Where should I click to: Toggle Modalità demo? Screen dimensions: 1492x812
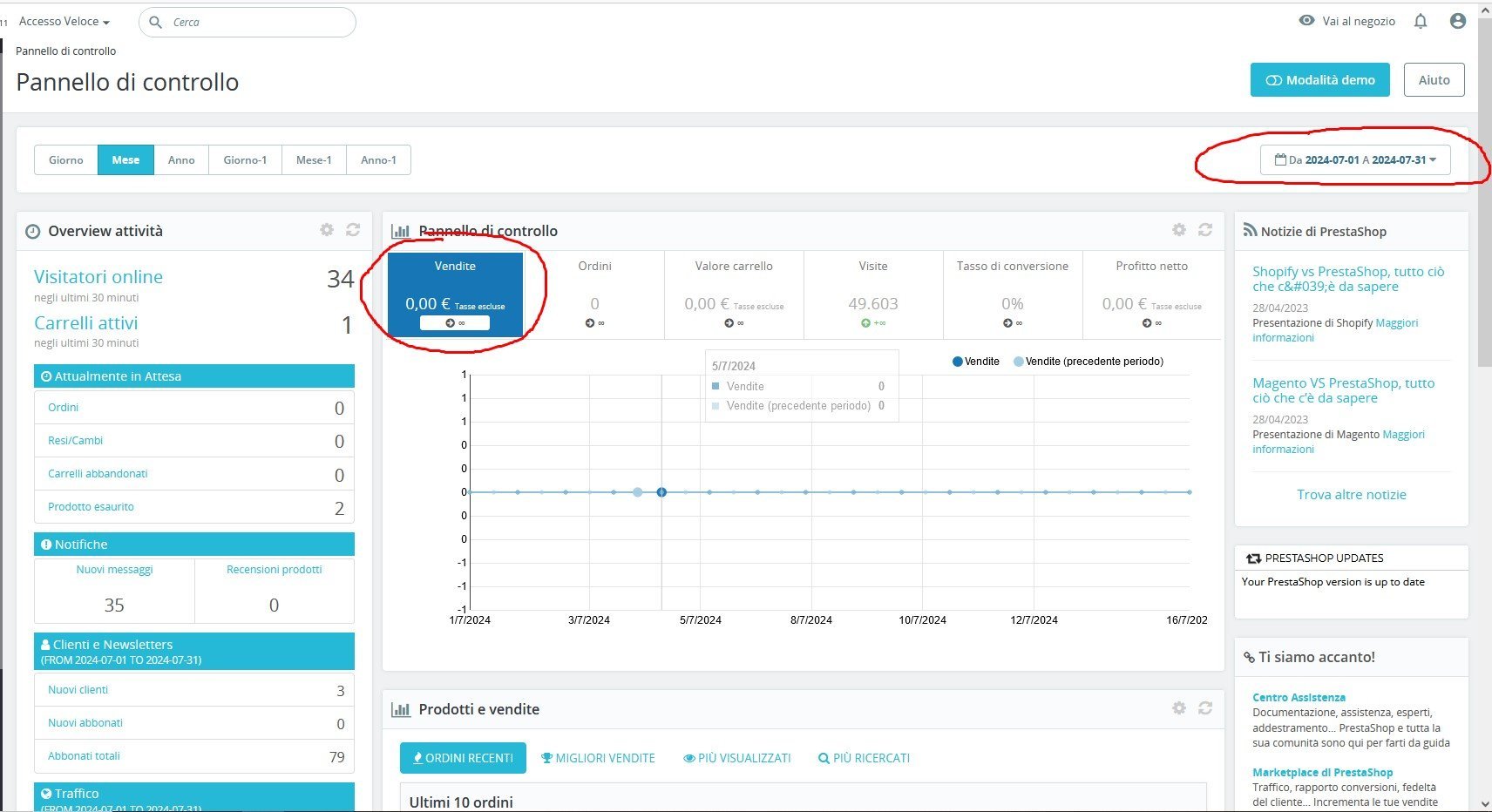pos(1320,80)
